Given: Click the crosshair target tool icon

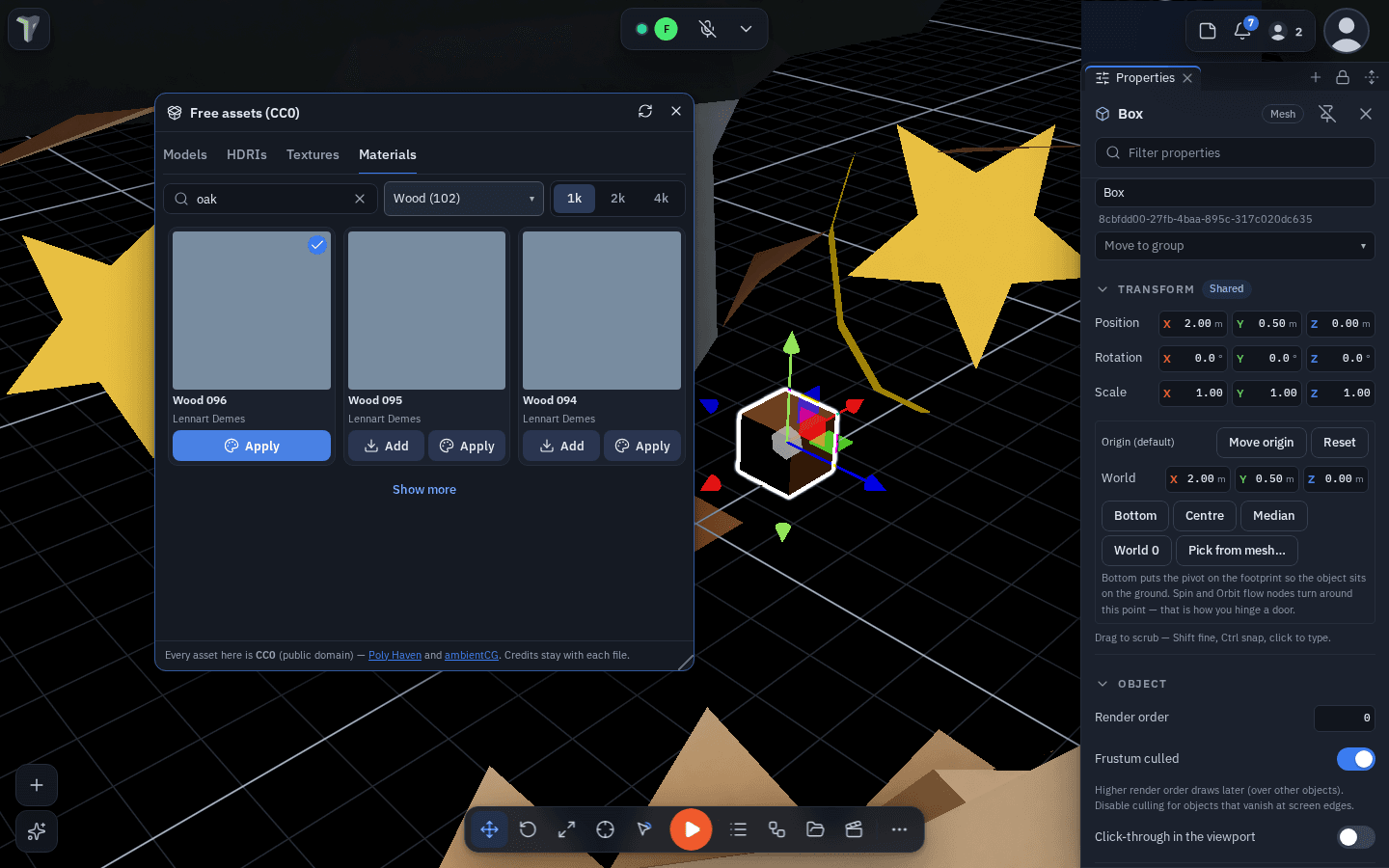Looking at the screenshot, I should (x=605, y=829).
